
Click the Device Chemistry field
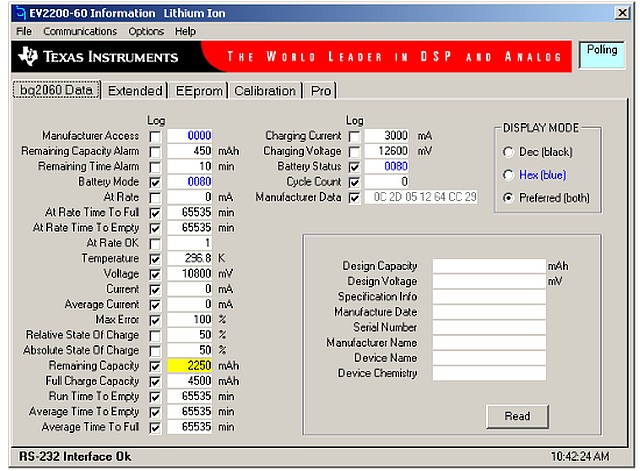(489, 373)
